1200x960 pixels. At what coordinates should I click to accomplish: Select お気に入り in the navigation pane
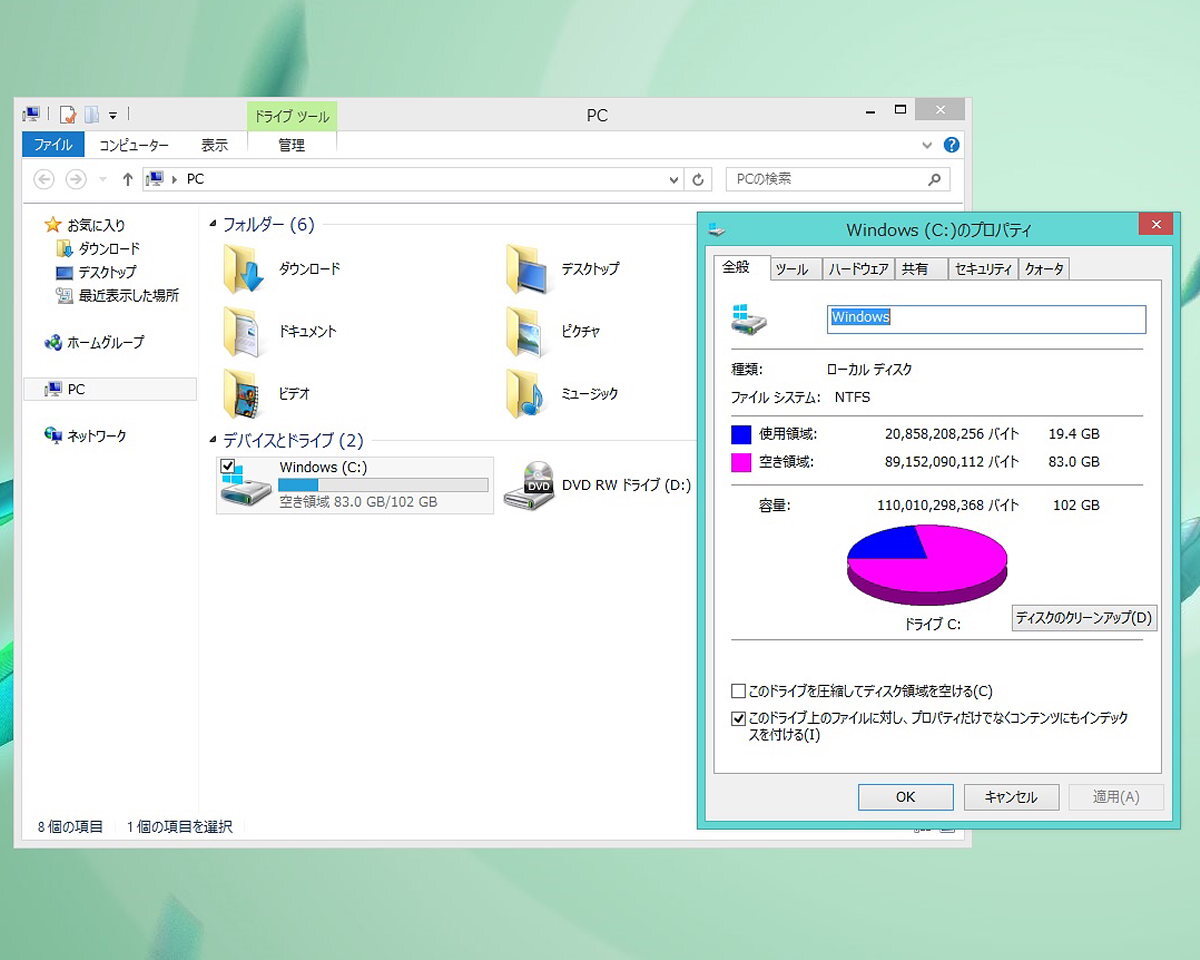[x=96, y=225]
